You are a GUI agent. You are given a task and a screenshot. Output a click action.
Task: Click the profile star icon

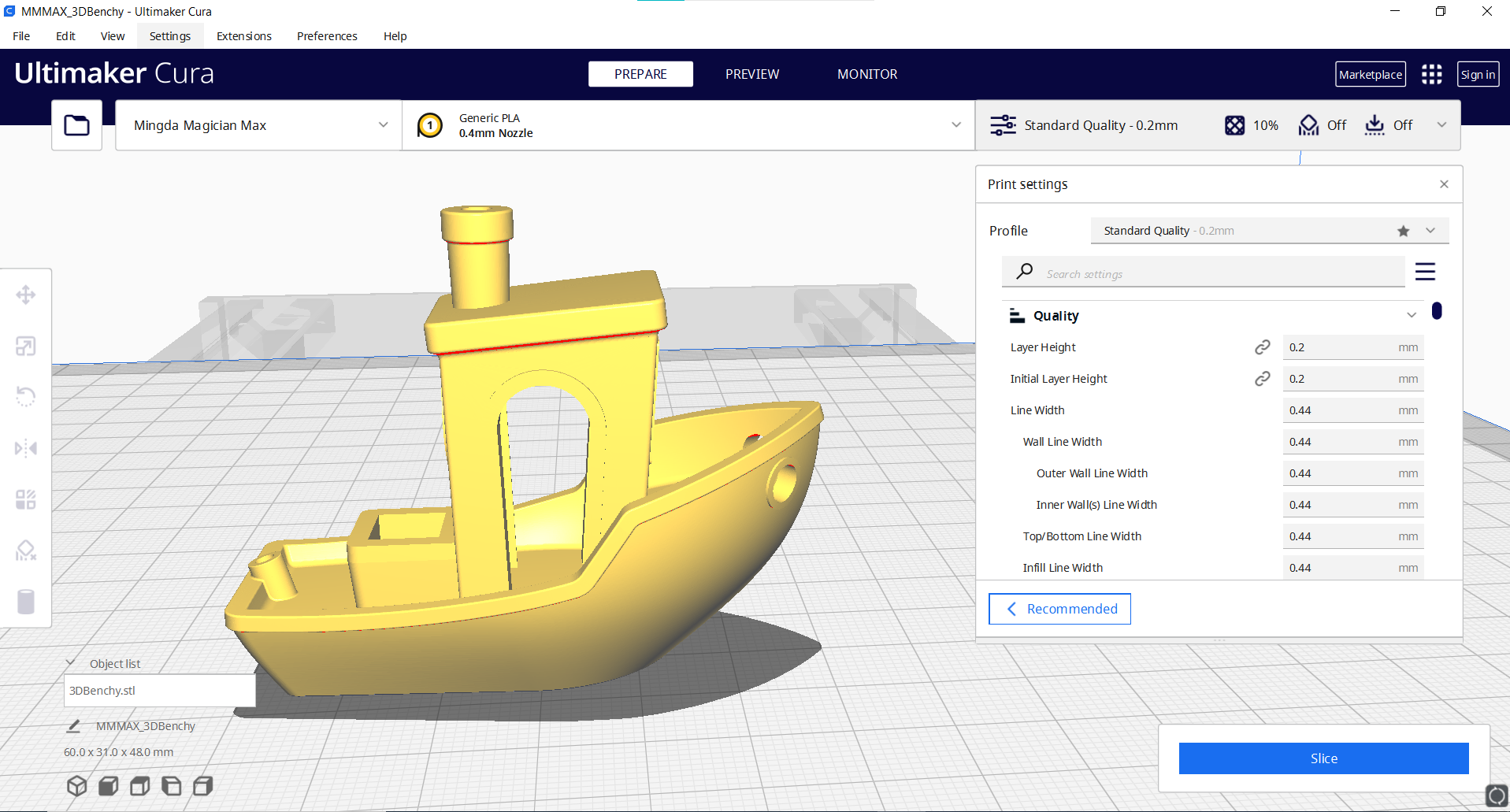point(1403,231)
